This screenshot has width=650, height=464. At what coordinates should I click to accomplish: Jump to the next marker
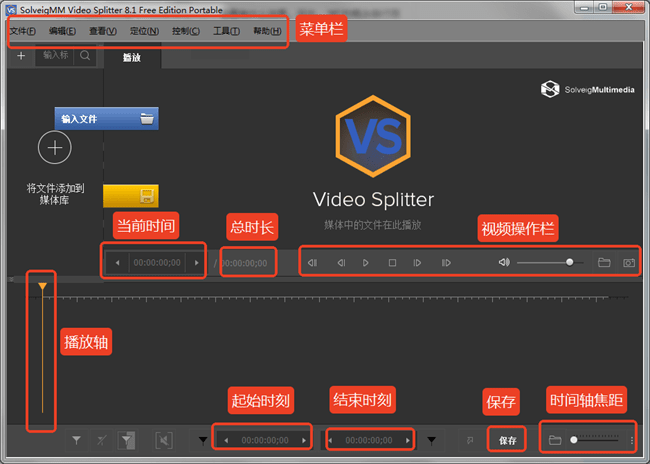(x=446, y=262)
